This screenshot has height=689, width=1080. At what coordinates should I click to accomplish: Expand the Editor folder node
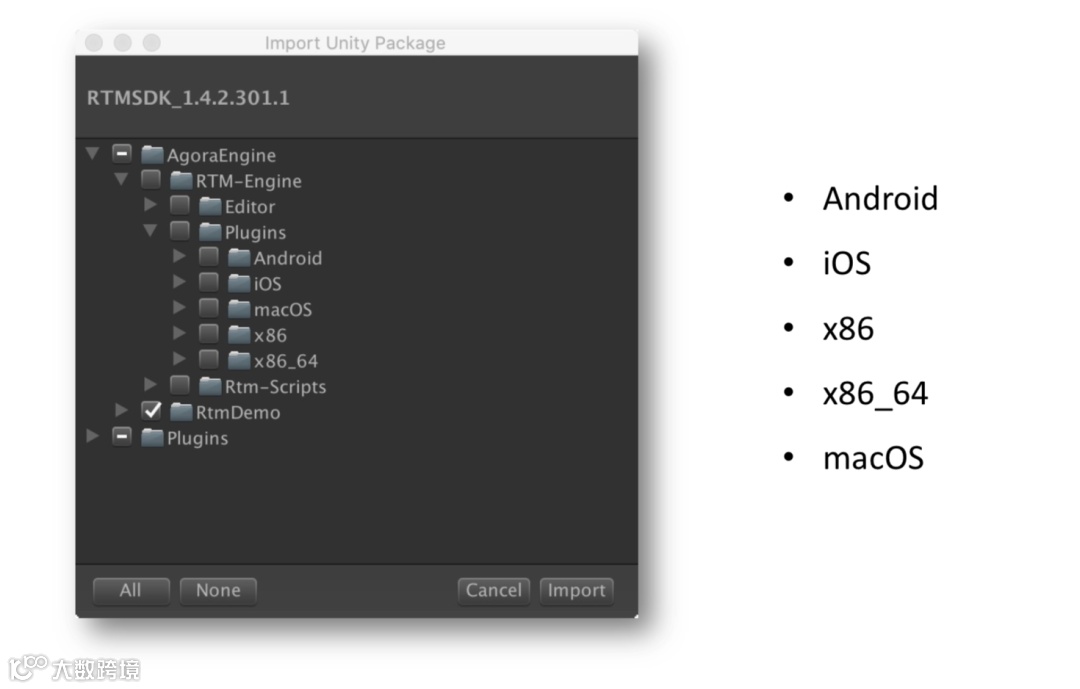tap(150, 205)
